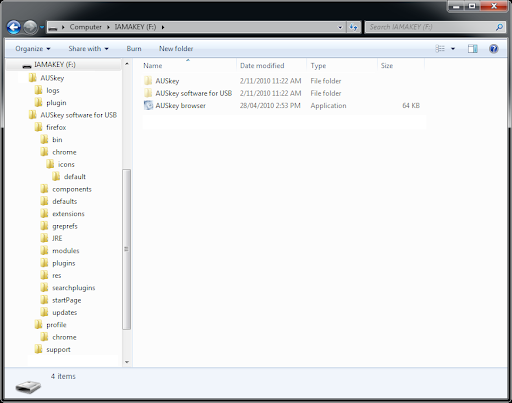Click the search magnifier icon

point(499,27)
